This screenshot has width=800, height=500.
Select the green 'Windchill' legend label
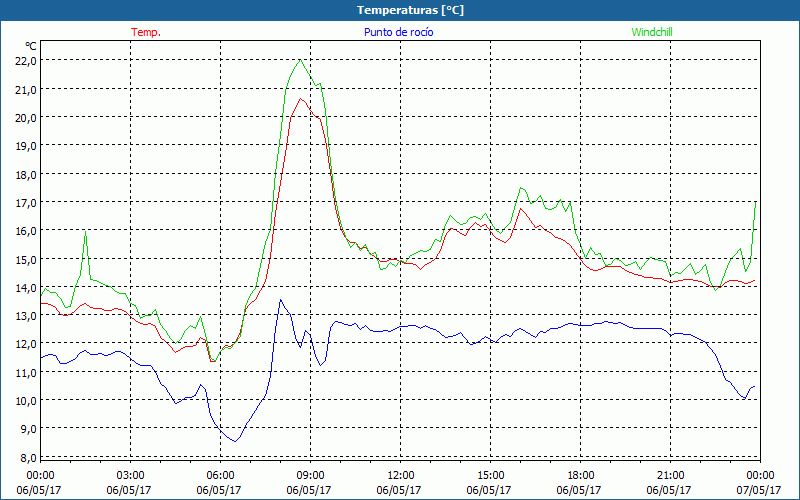tap(652, 32)
